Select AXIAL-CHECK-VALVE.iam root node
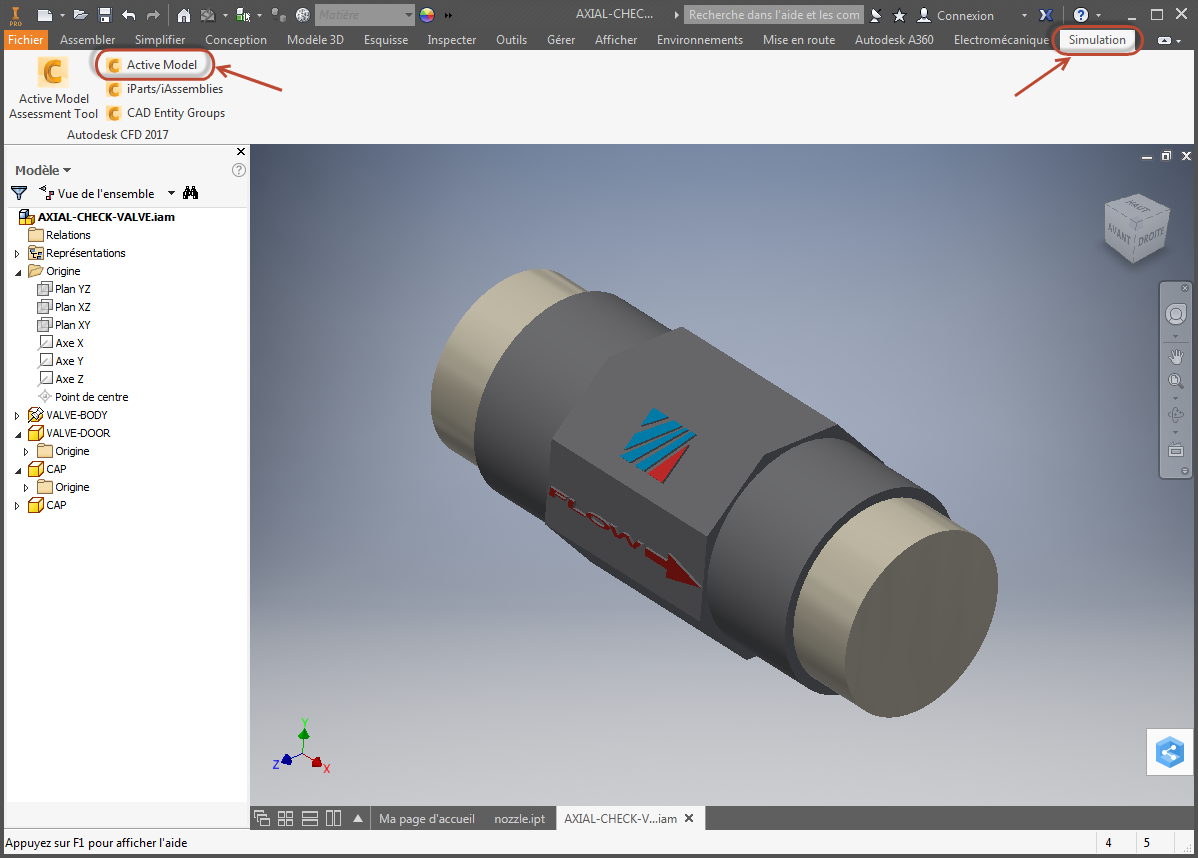The height and width of the screenshot is (858, 1198). [x=97, y=217]
